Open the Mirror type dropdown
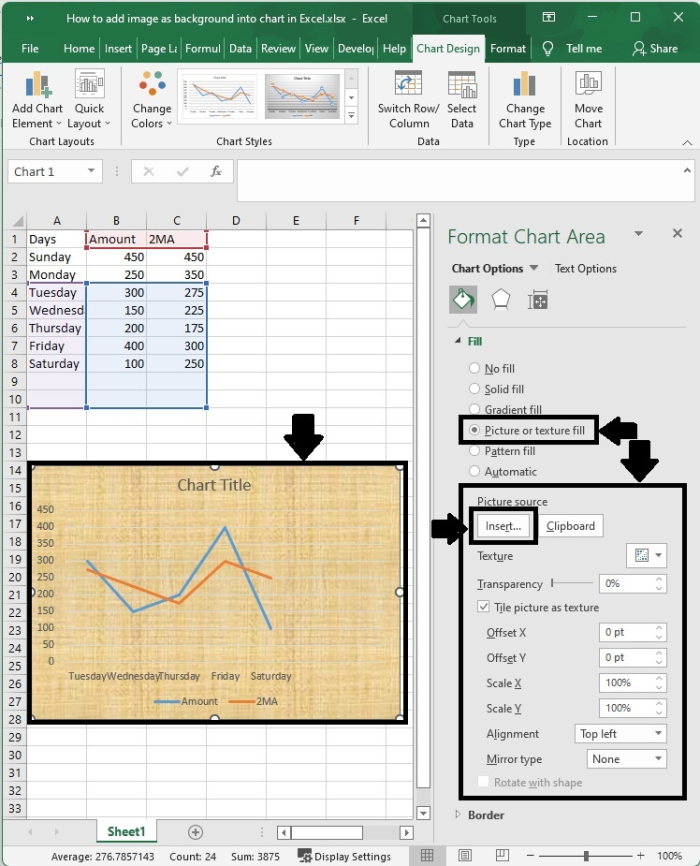 click(627, 759)
